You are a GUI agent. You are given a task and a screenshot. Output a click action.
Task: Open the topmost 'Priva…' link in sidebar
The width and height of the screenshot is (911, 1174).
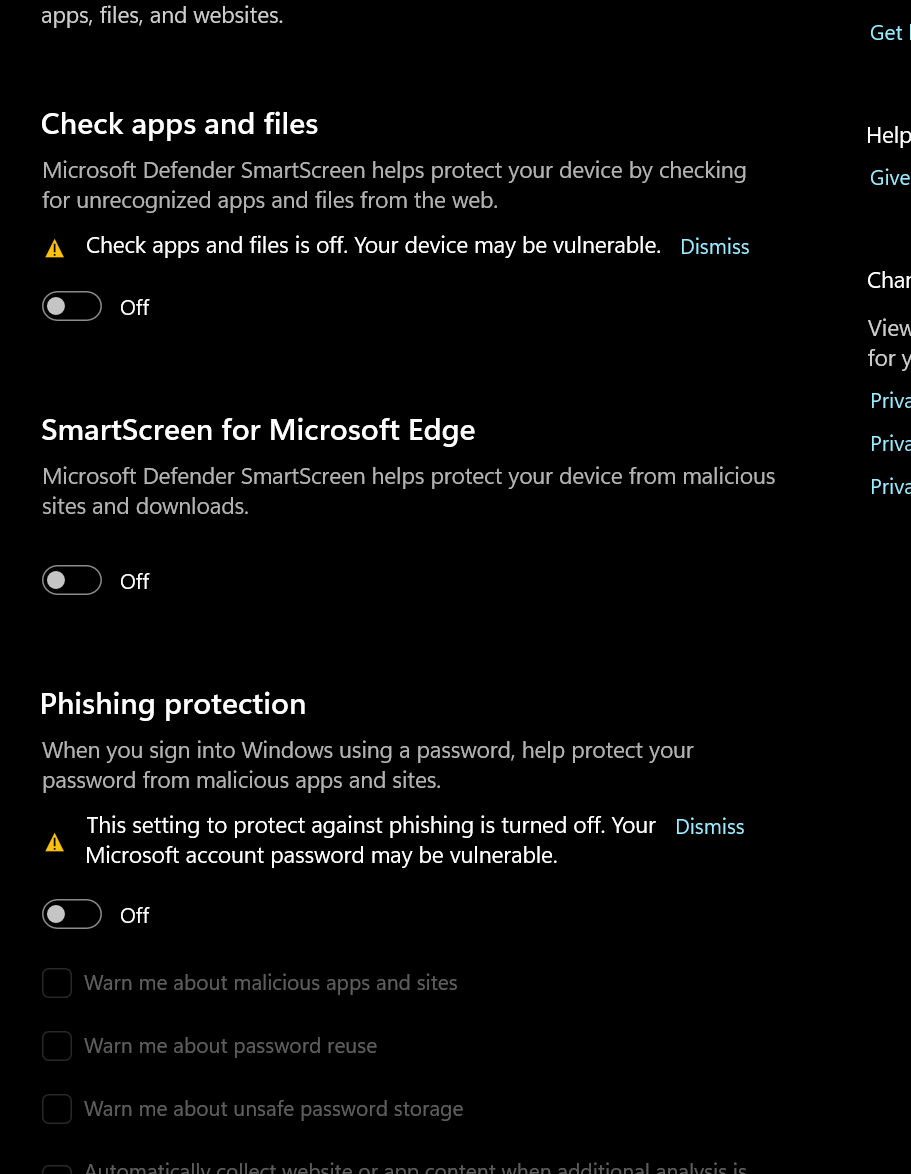tap(890, 401)
